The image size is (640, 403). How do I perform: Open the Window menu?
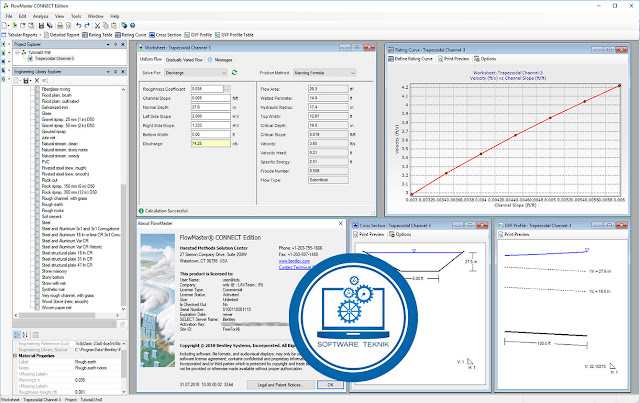[96, 16]
